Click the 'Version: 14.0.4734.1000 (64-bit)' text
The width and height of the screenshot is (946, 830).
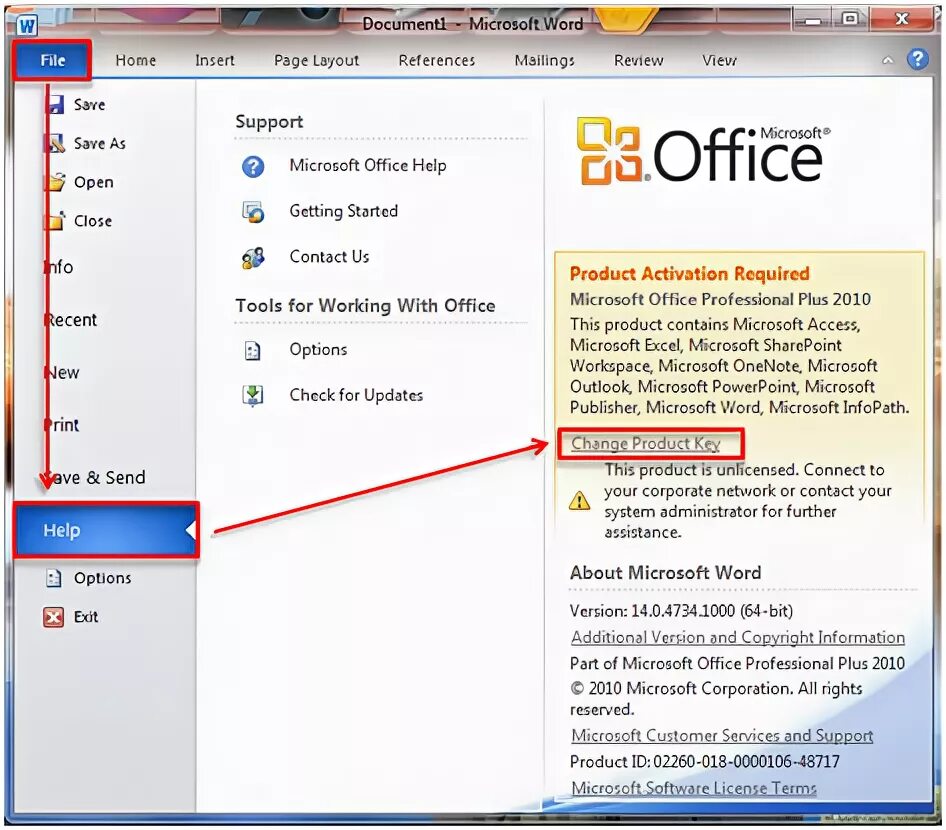pyautogui.click(x=681, y=611)
